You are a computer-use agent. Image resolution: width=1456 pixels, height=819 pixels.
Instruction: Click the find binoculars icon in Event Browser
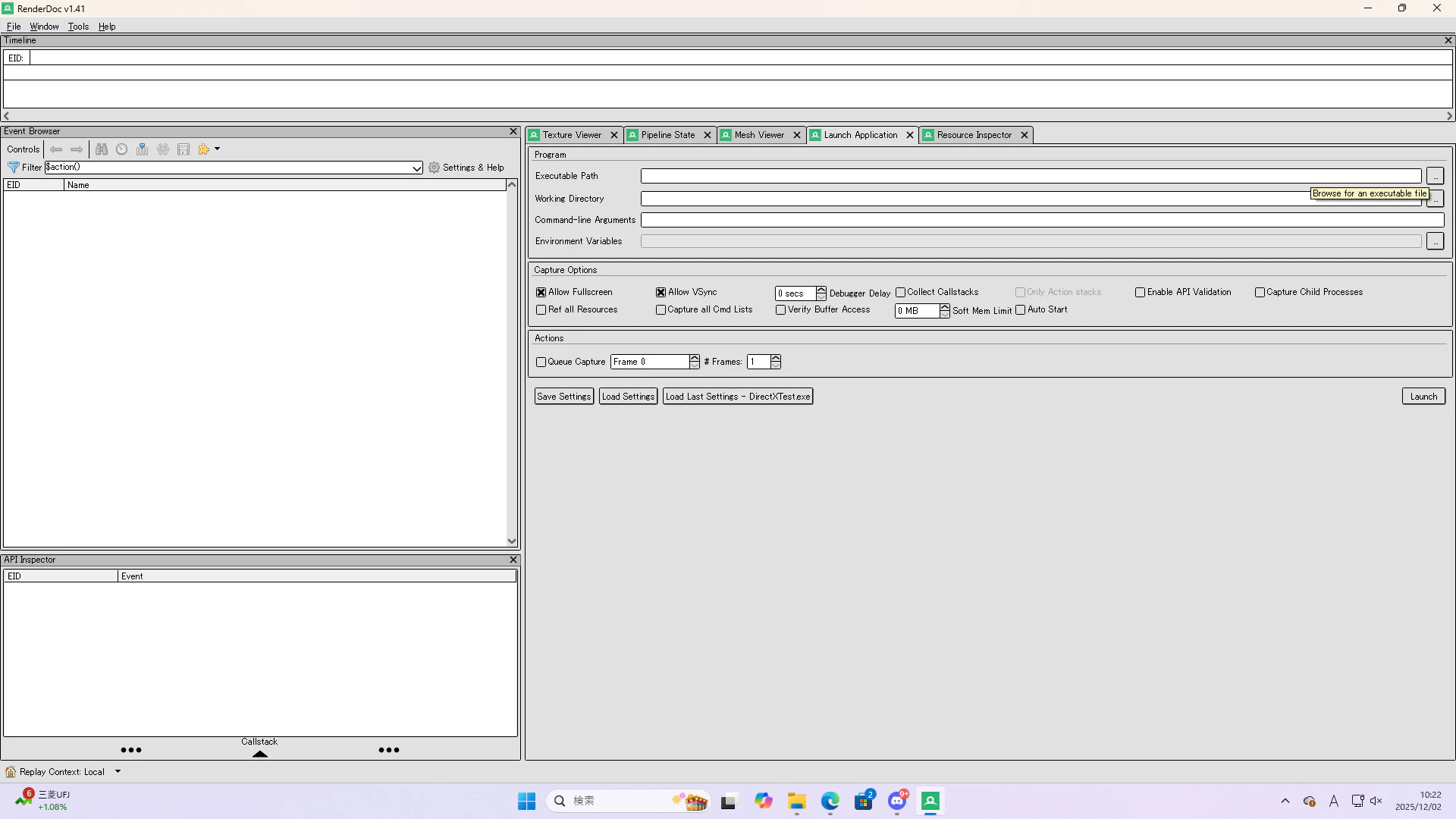[x=102, y=149]
